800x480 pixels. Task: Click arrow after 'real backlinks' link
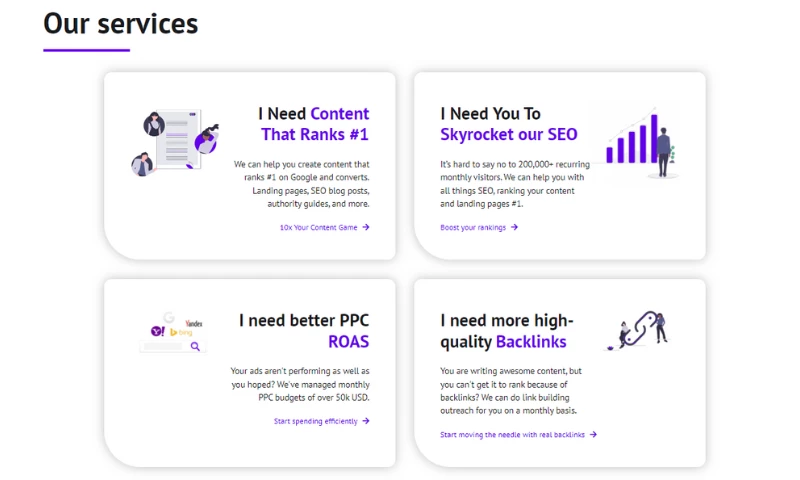(593, 434)
